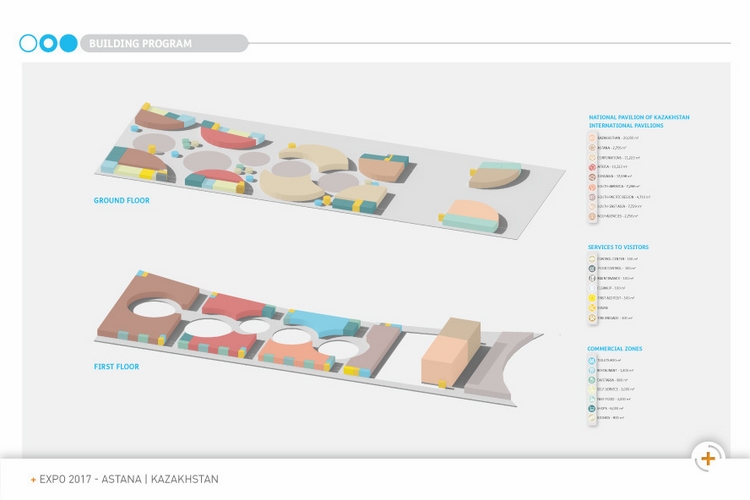Select the first empty circle page indicator

pyautogui.click(x=28, y=43)
